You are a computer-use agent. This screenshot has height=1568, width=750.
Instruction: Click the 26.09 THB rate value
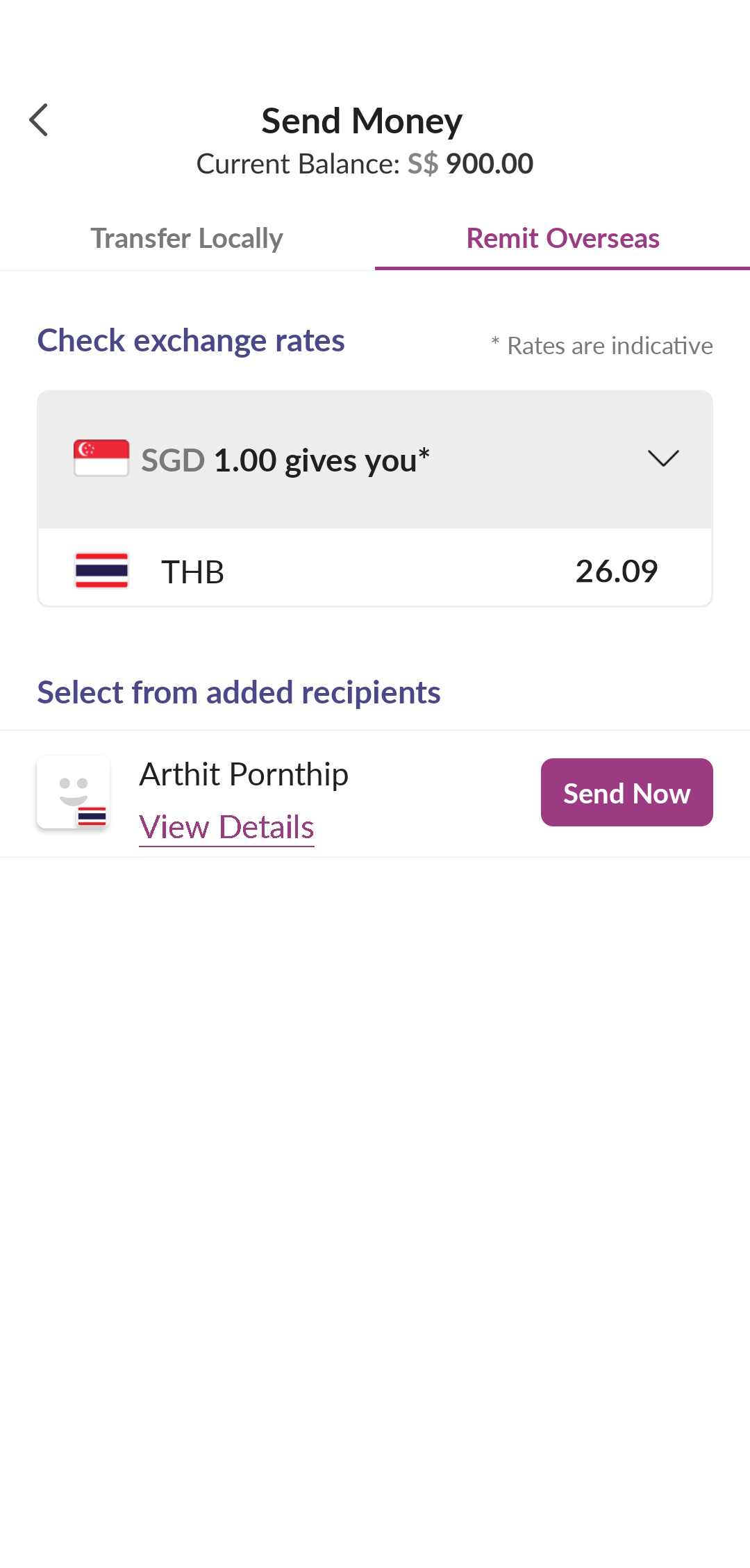617,571
